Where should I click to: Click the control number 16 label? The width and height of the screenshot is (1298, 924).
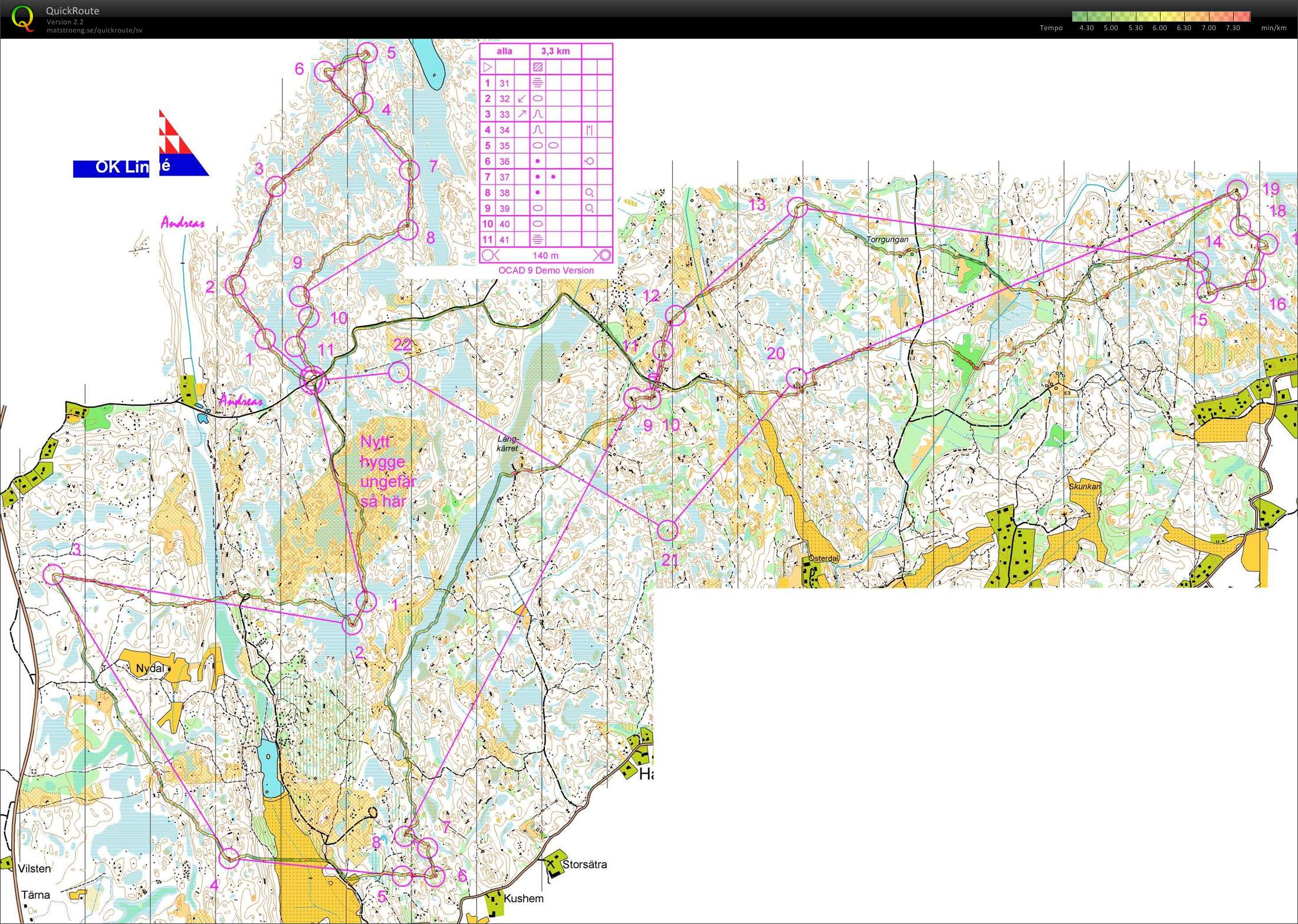pyautogui.click(x=1277, y=304)
